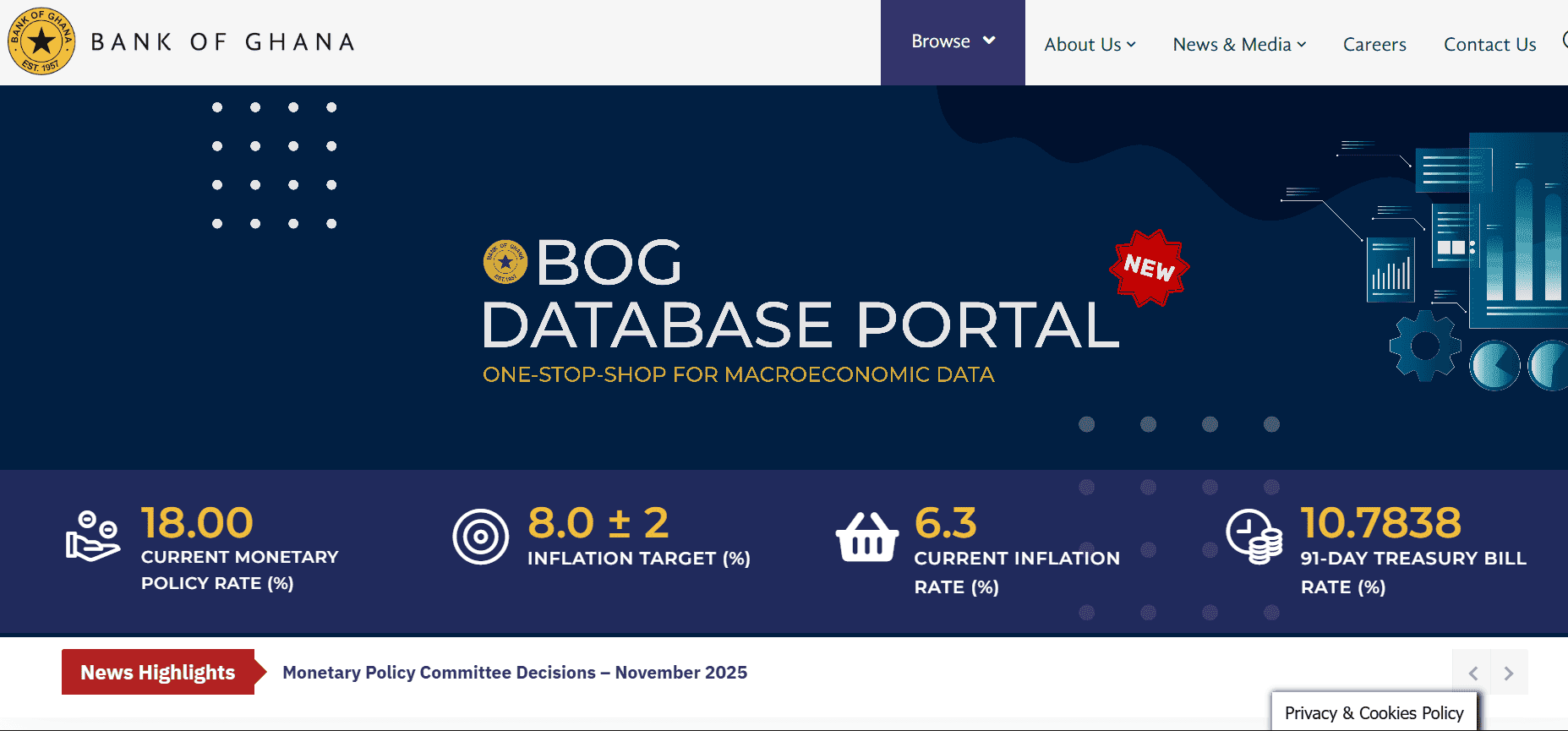Click the clock-and-coins treasury bill icon

1254,537
